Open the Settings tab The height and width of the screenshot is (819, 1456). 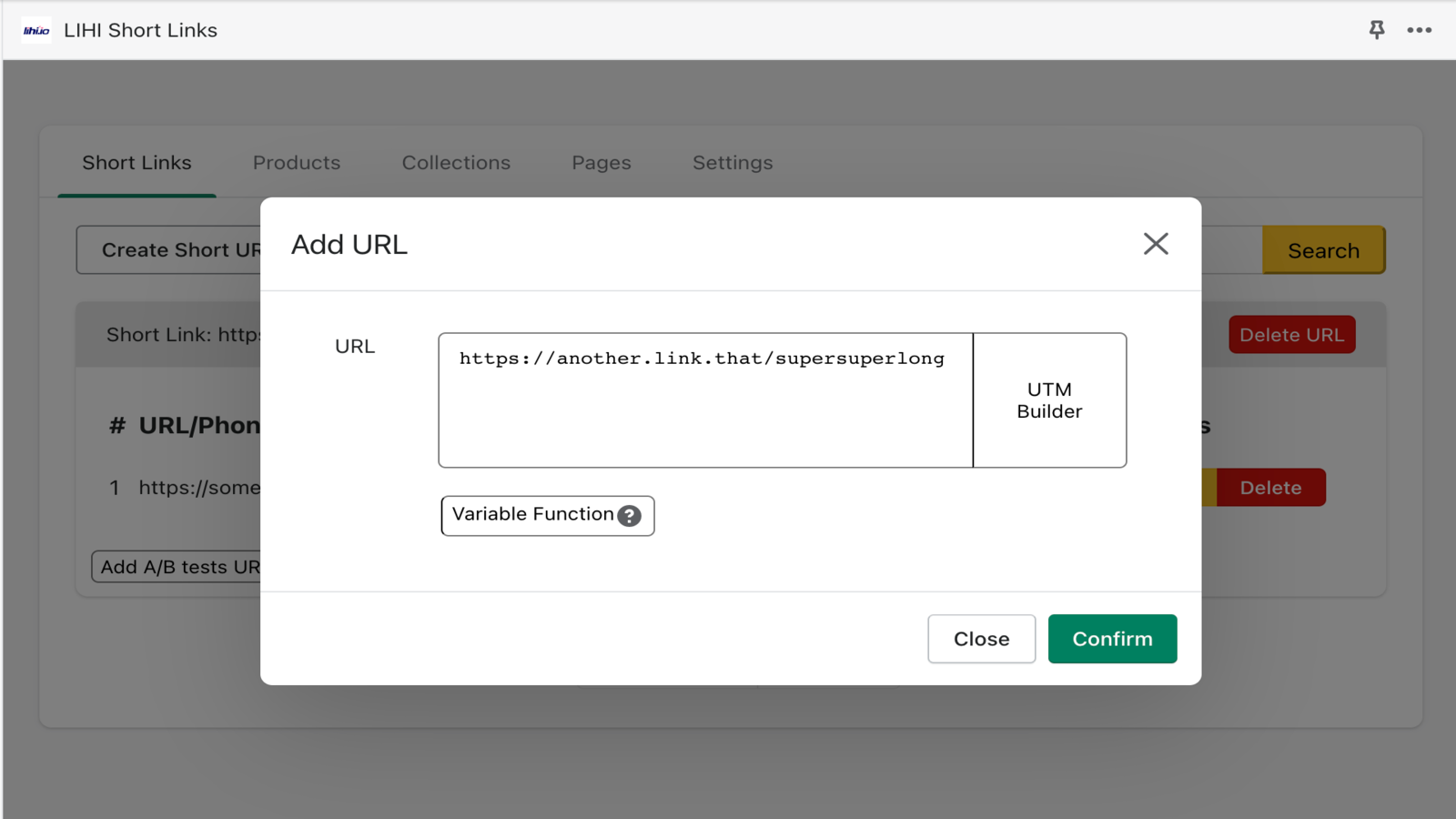tap(733, 163)
